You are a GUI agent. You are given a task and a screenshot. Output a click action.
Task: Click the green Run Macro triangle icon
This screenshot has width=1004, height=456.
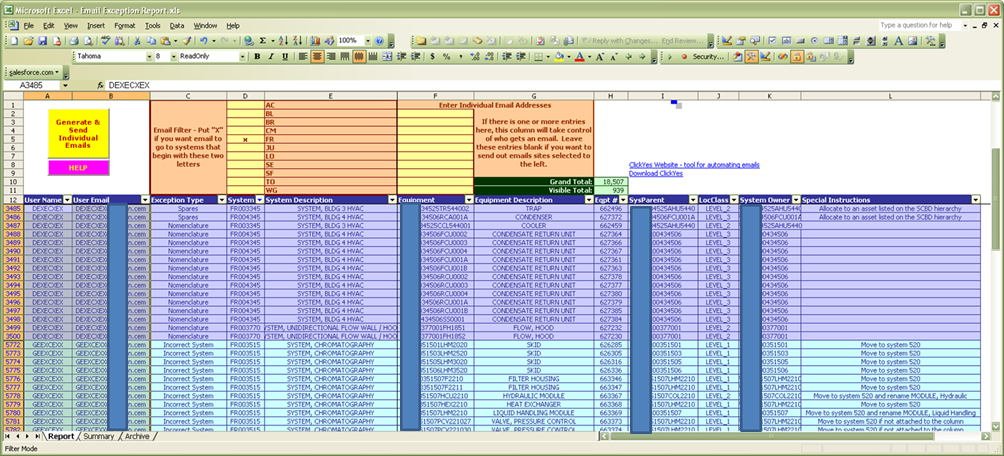pos(670,56)
